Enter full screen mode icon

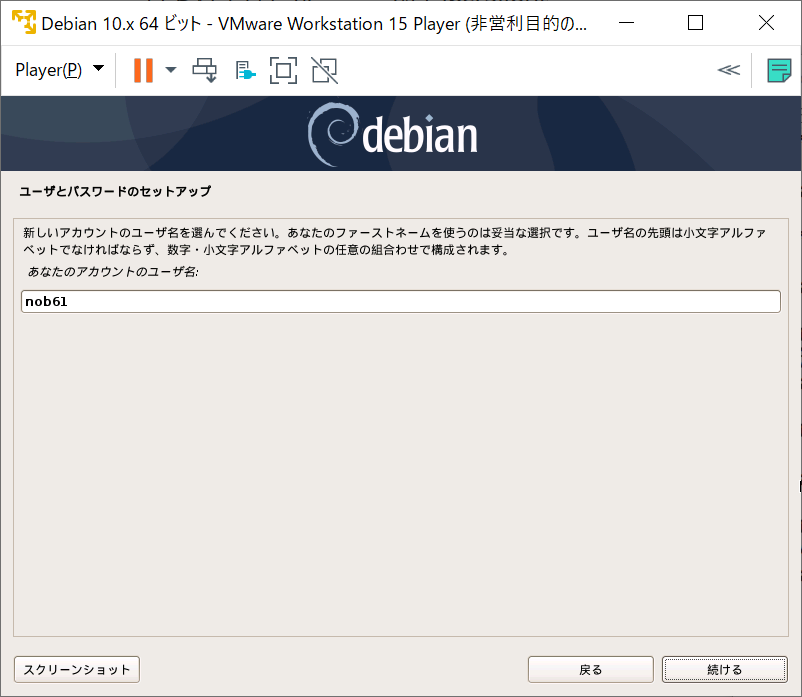pos(283,70)
